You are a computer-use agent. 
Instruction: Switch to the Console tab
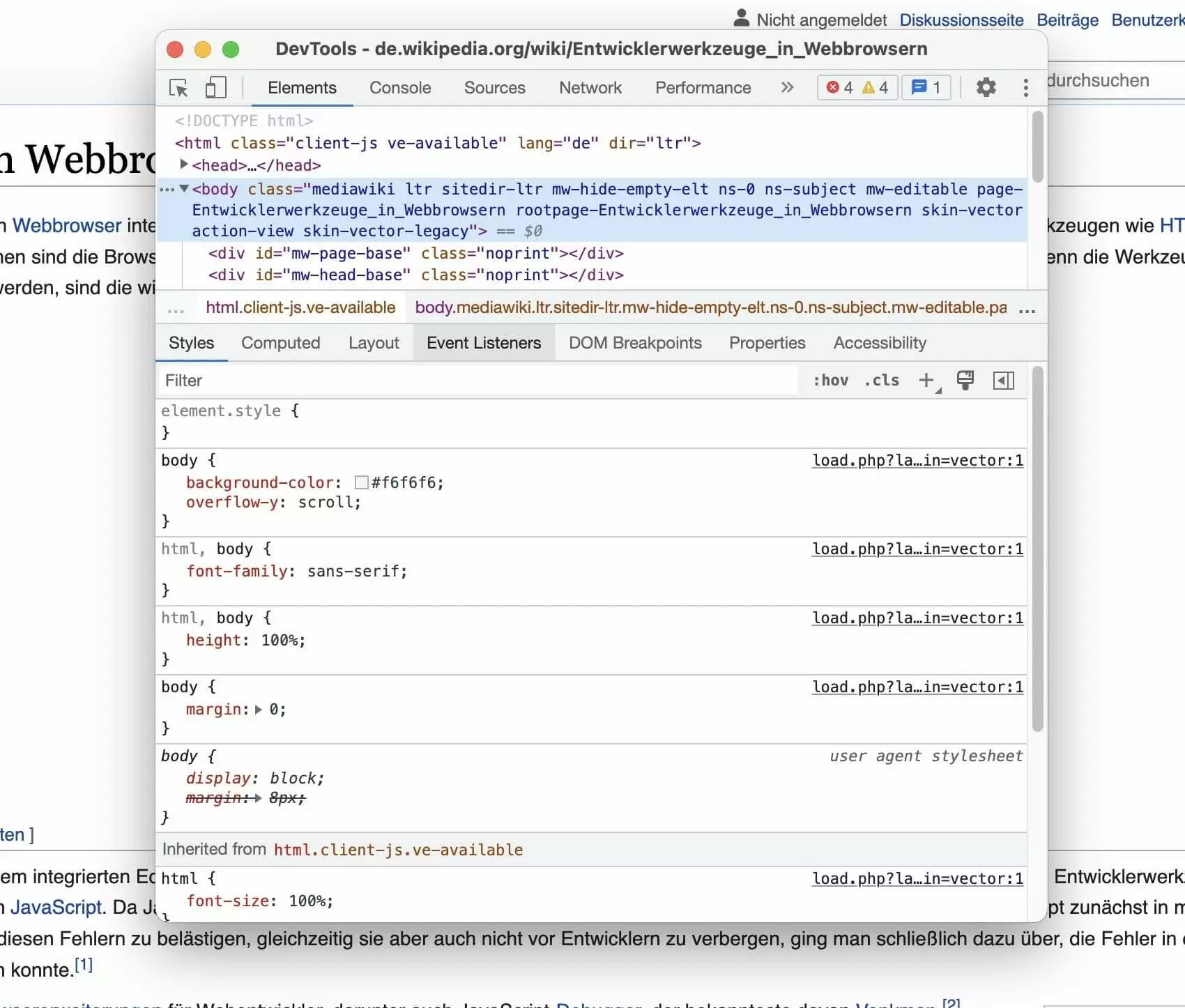tap(400, 88)
